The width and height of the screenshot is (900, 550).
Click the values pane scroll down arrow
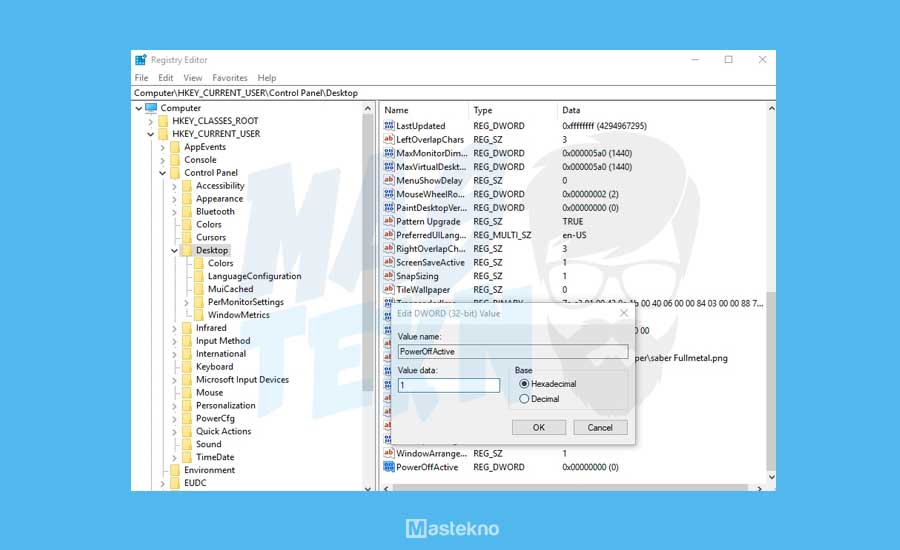click(771, 477)
